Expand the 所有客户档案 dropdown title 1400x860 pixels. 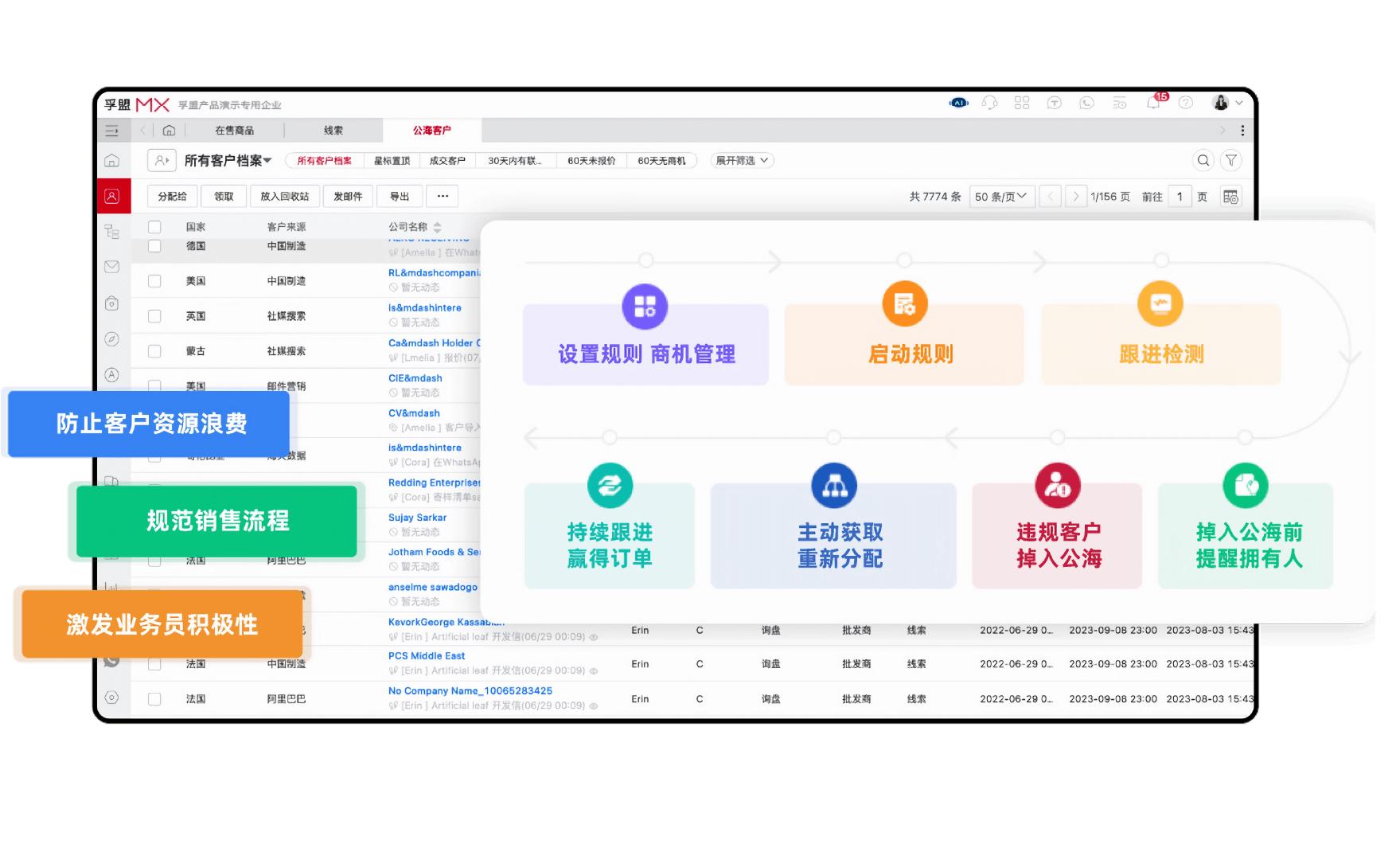[228, 161]
